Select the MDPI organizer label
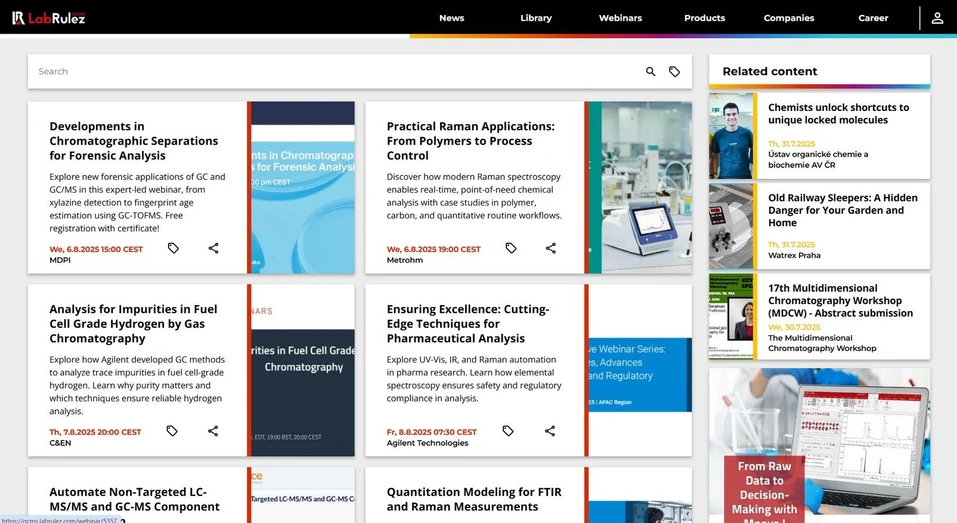957x523 pixels. coord(60,260)
